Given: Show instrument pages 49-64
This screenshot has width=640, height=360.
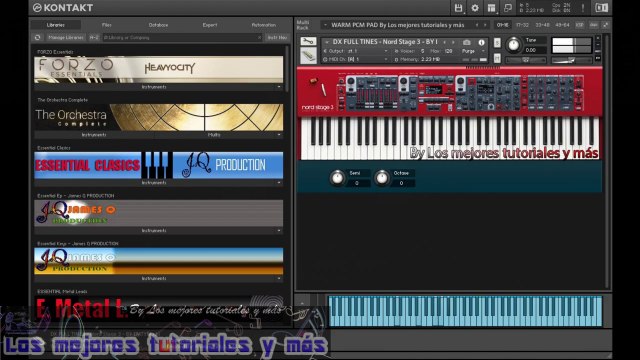Looking at the screenshot, I should (x=562, y=25).
